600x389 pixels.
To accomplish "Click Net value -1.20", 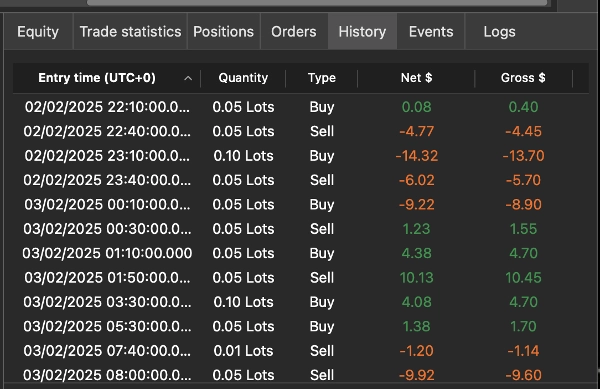I will pyautogui.click(x=416, y=351).
